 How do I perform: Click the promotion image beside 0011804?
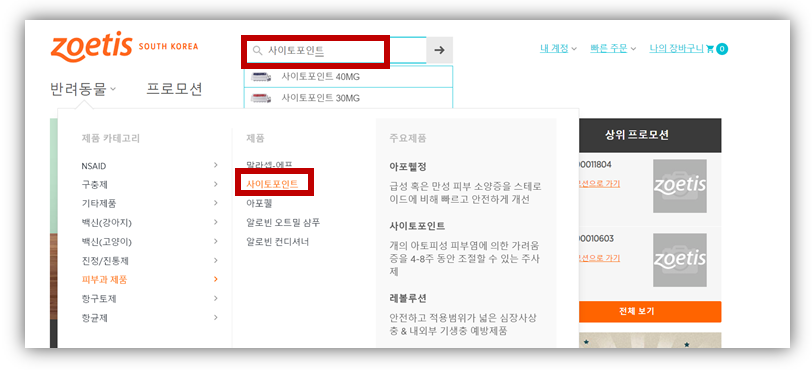(x=680, y=186)
